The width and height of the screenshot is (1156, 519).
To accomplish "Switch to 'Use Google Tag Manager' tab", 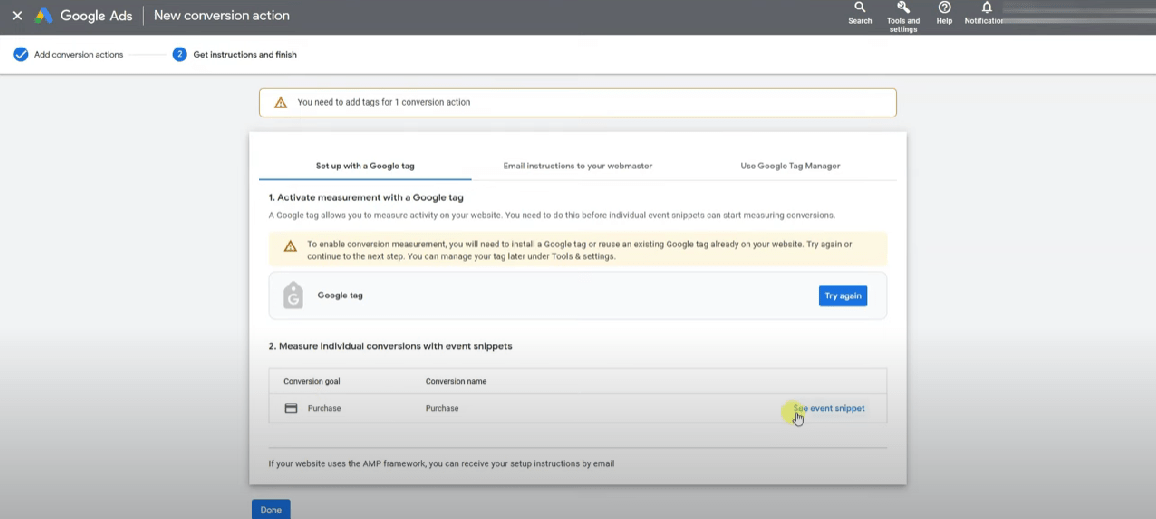I will point(790,166).
